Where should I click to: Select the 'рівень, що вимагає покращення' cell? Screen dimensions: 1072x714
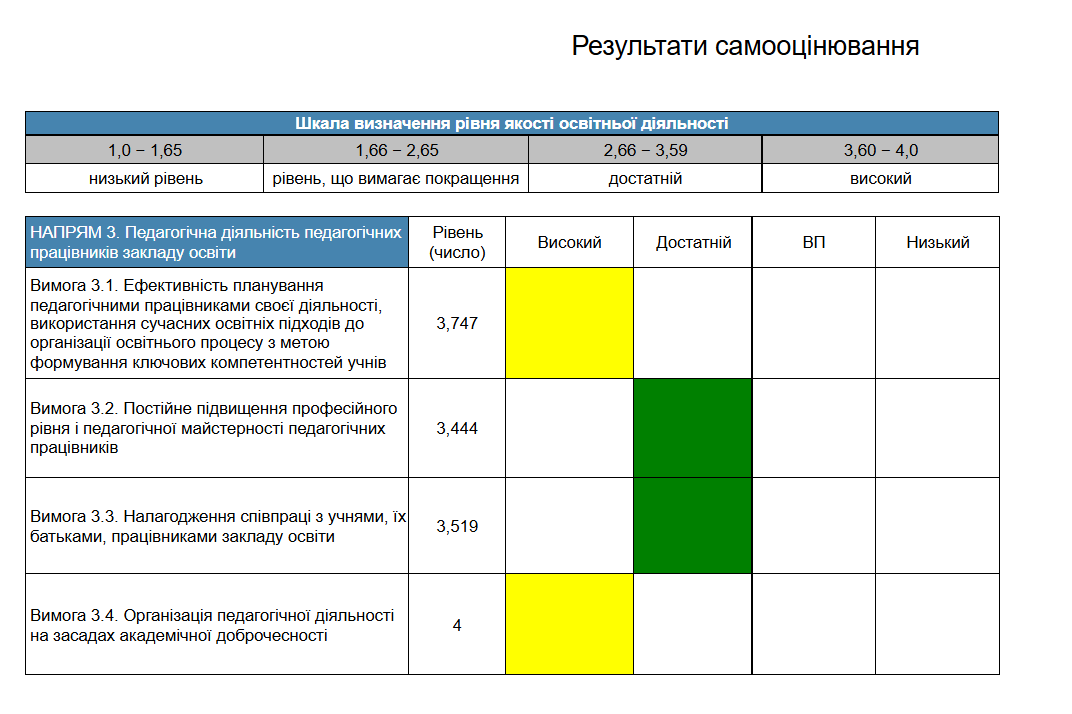point(397,178)
